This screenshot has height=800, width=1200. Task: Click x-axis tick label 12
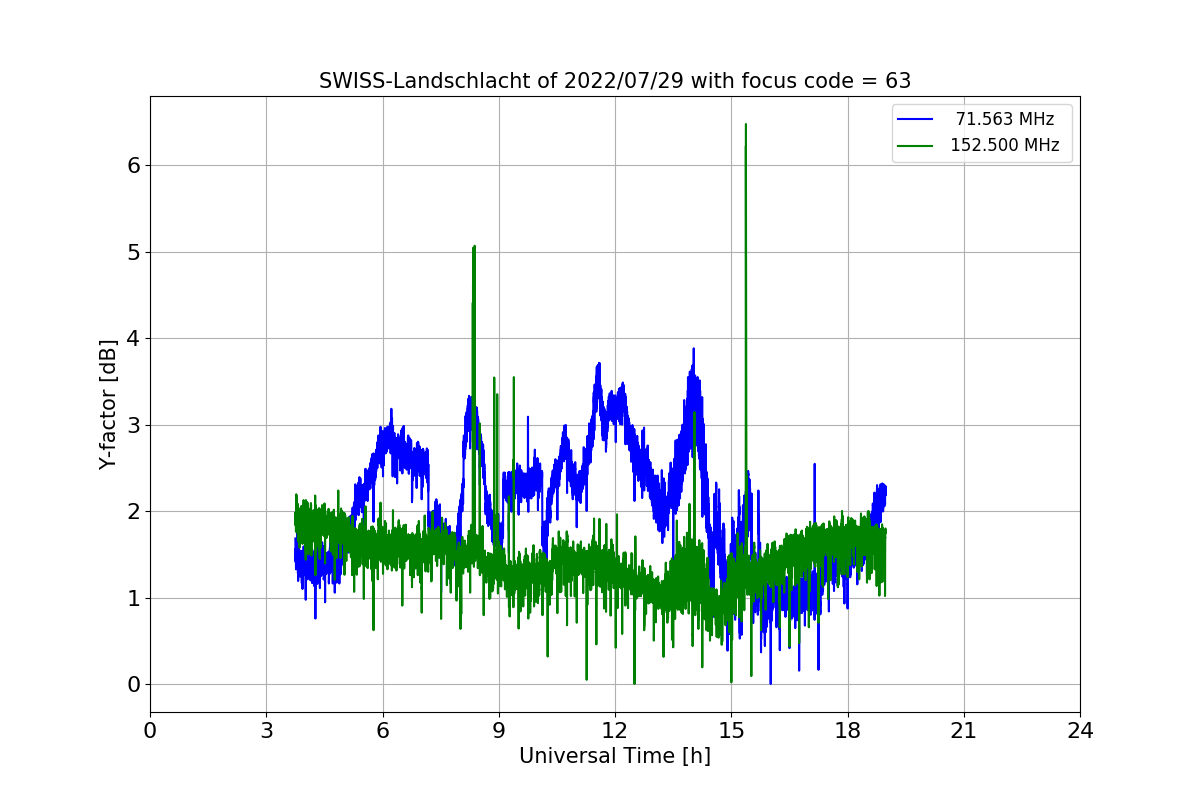pyautogui.click(x=615, y=731)
